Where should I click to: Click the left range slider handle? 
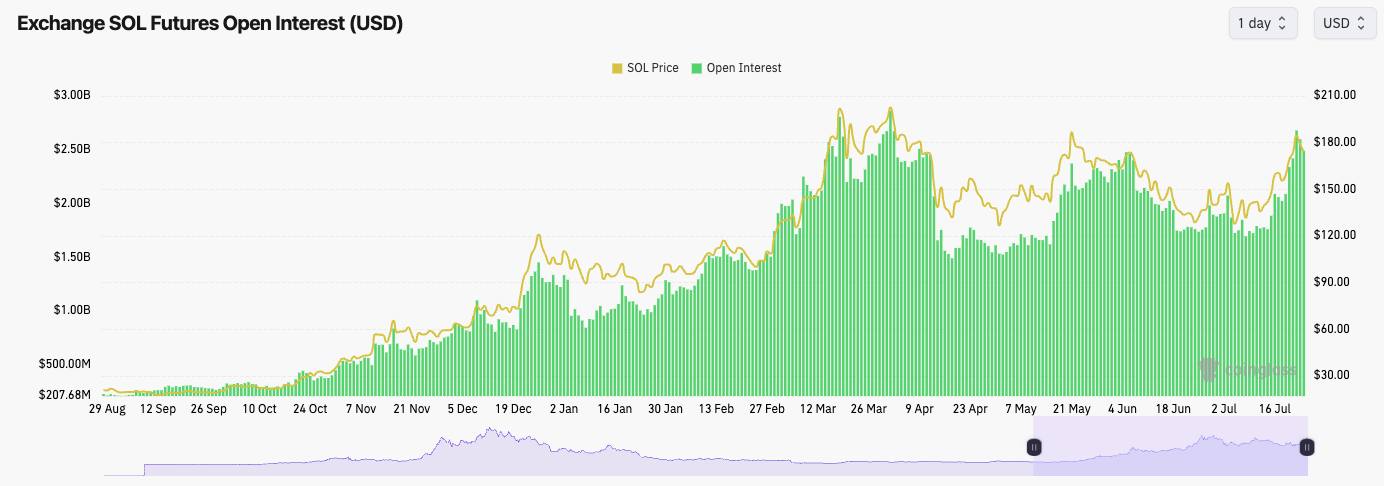pyautogui.click(x=1035, y=448)
